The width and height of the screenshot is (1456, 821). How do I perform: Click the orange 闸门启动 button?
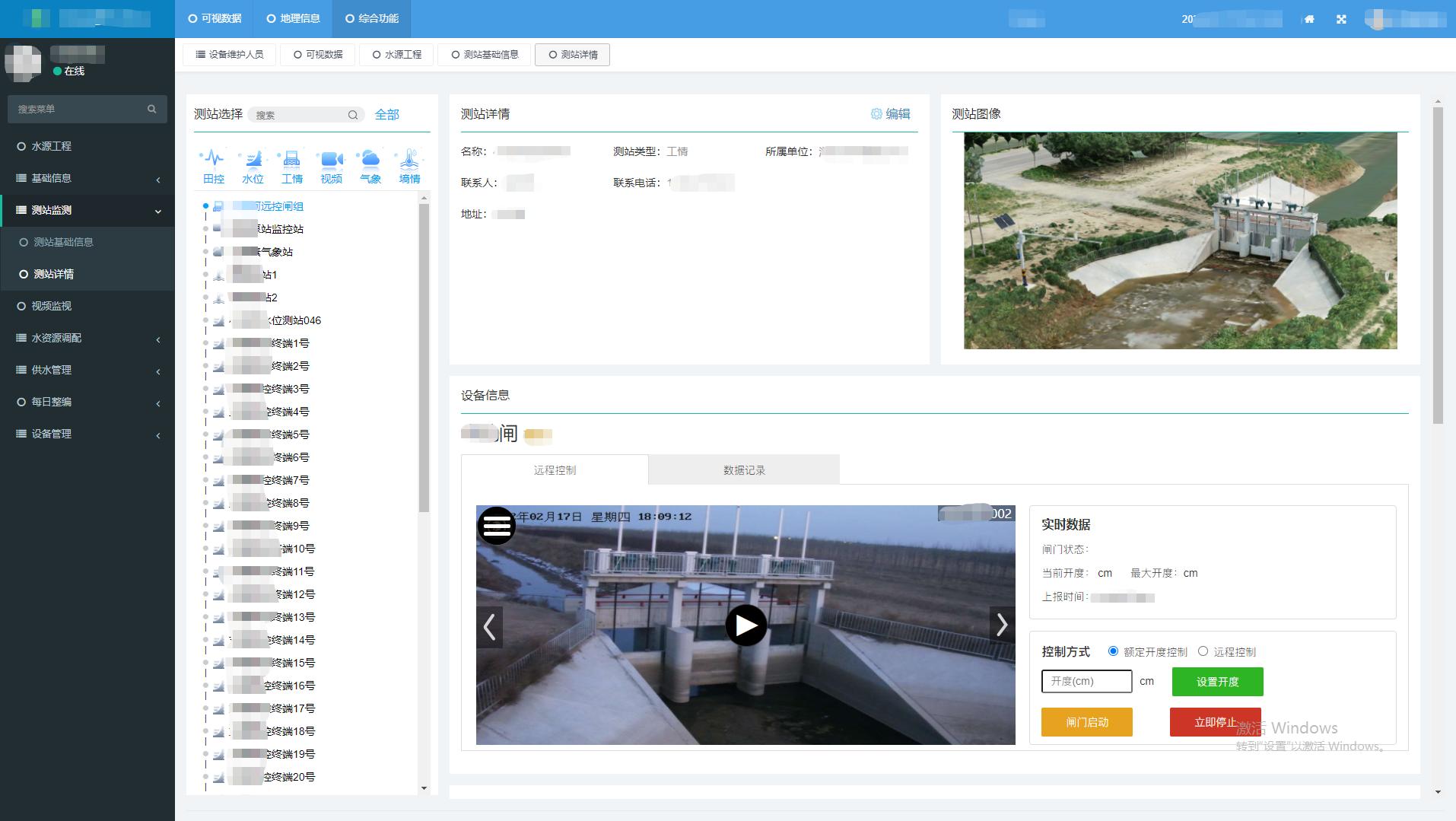tap(1086, 722)
